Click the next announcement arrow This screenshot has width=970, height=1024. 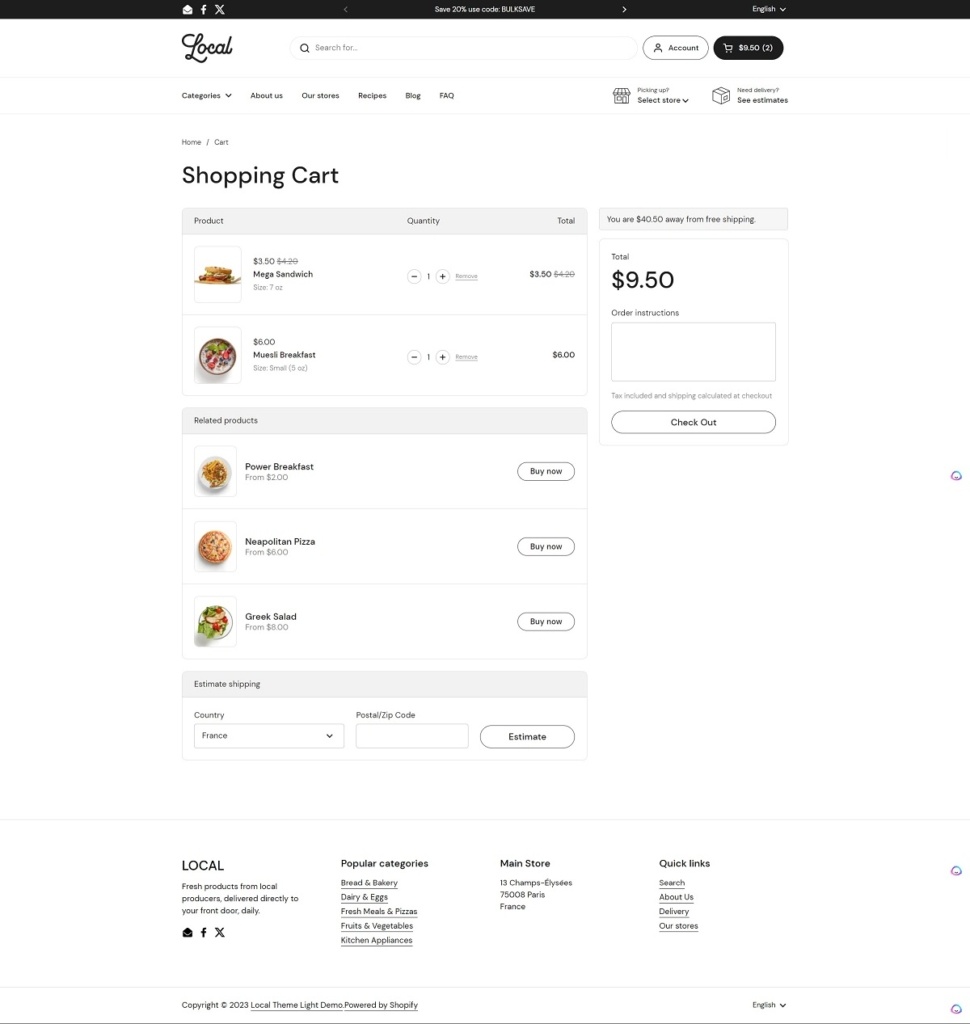click(x=624, y=9)
